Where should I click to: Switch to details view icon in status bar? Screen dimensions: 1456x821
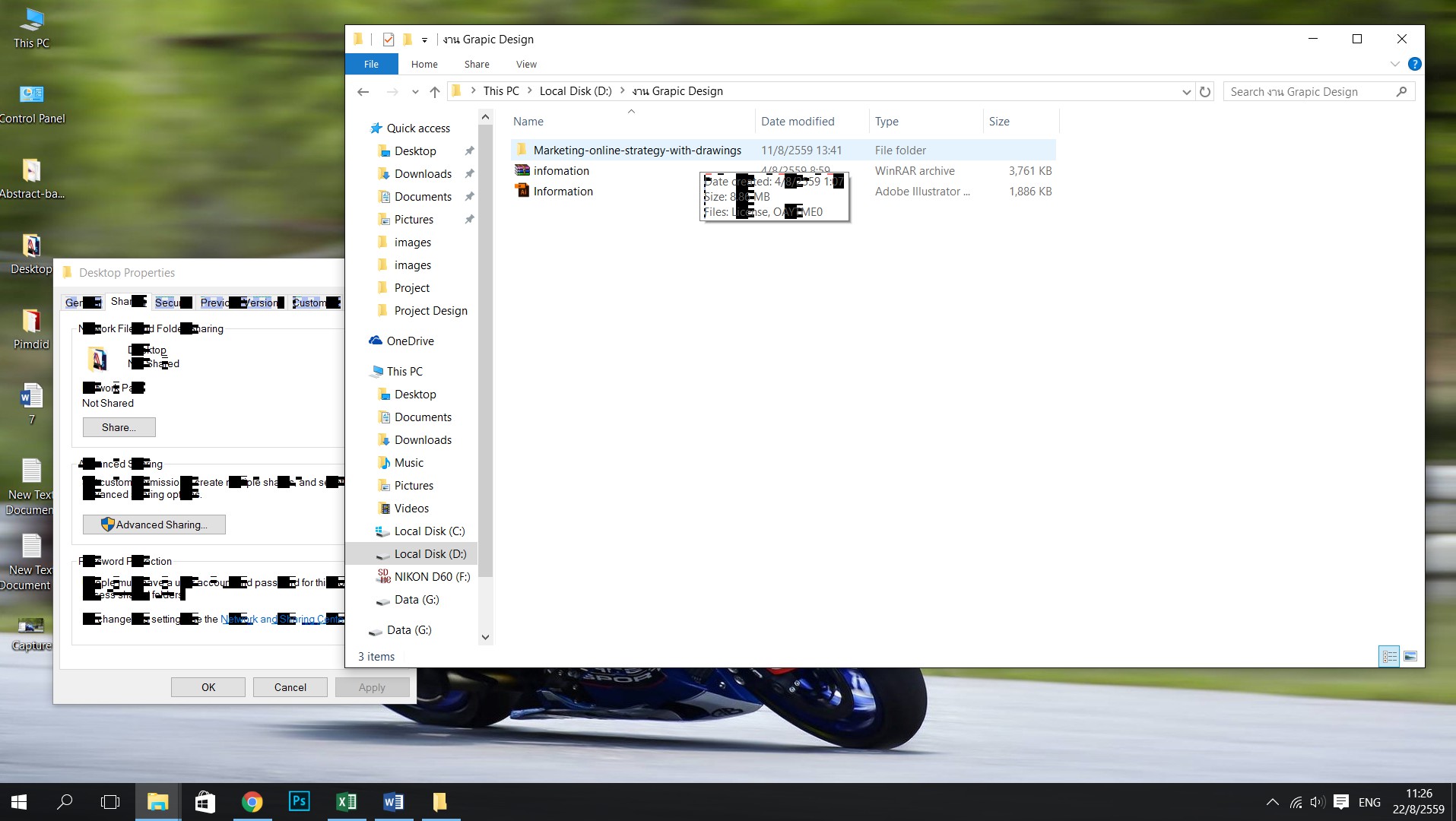(1389, 656)
